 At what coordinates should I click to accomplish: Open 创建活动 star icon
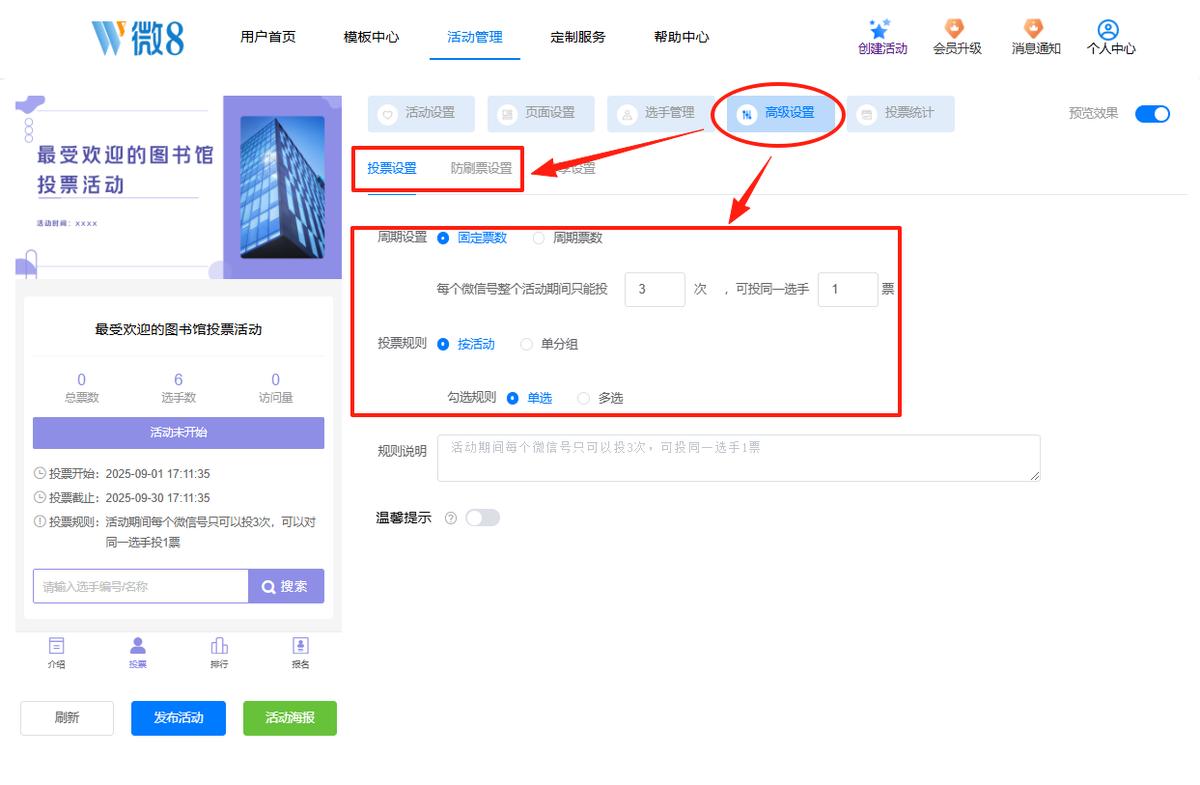[881, 29]
